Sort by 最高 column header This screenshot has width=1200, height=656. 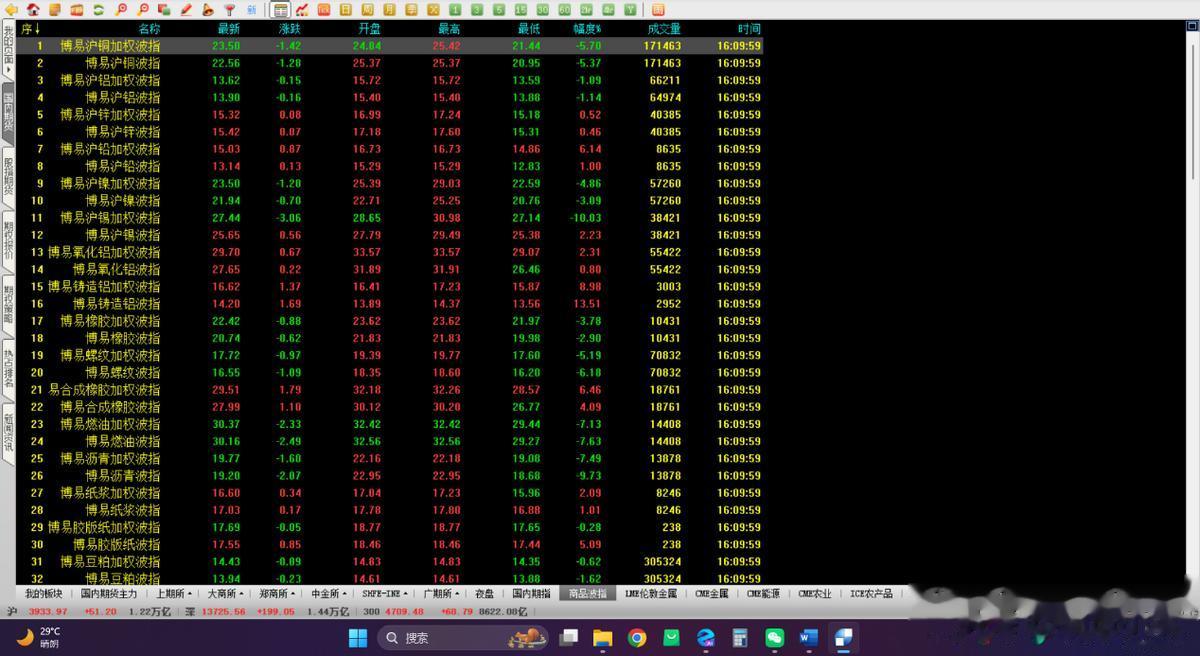click(448, 29)
